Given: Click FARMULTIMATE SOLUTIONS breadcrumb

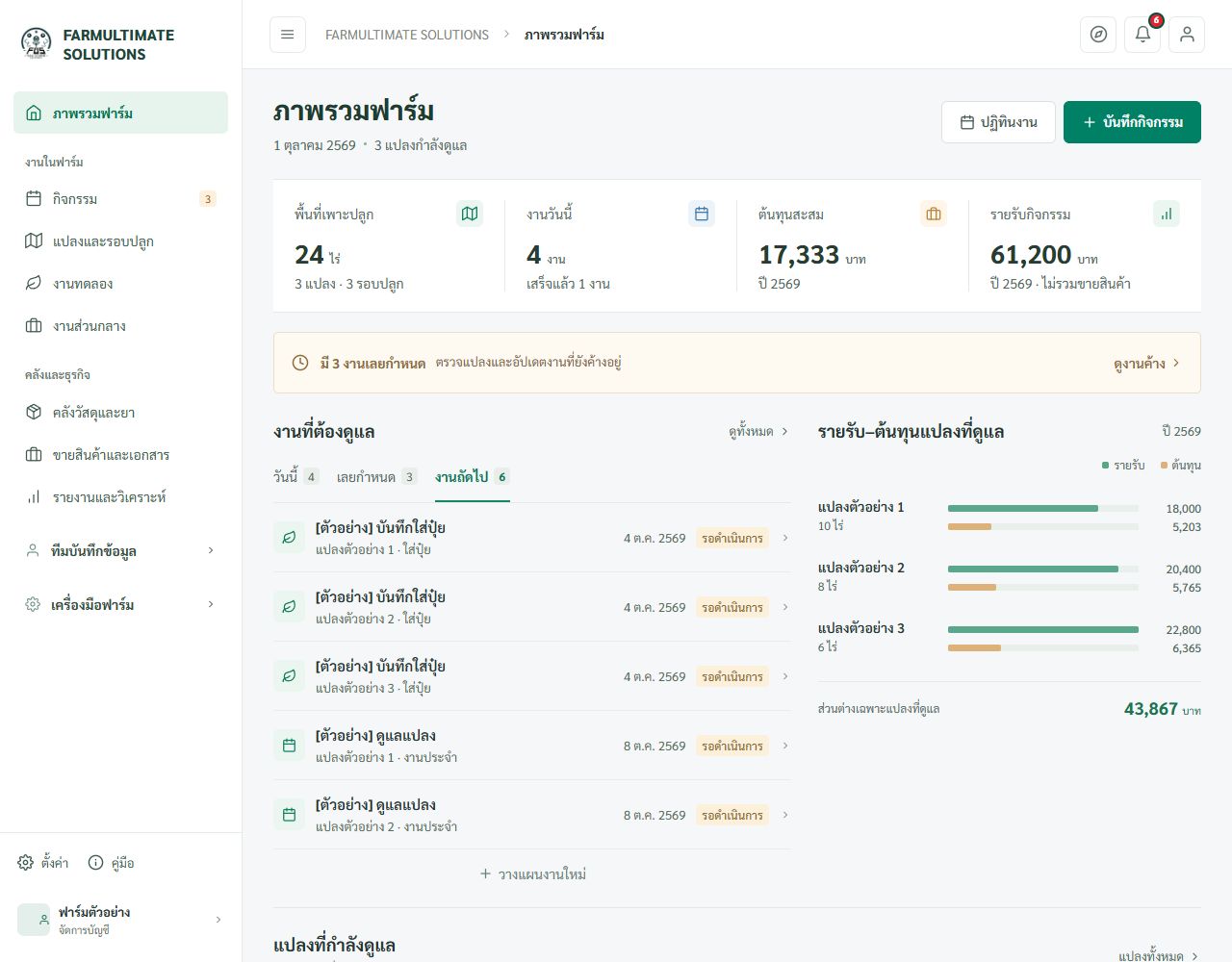Looking at the screenshot, I should (x=407, y=35).
